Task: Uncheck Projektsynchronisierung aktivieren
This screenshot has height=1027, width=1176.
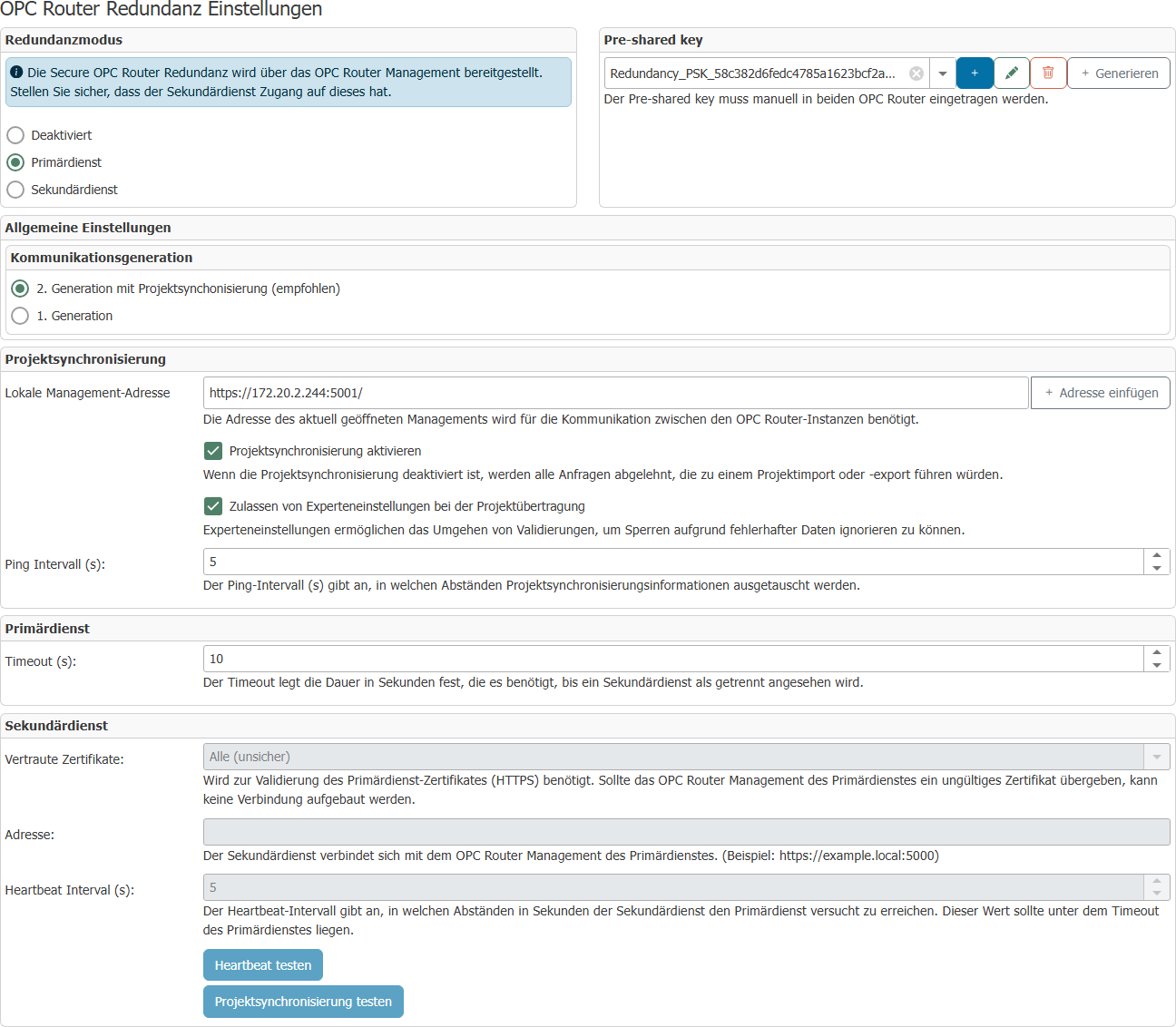Action: [213, 451]
